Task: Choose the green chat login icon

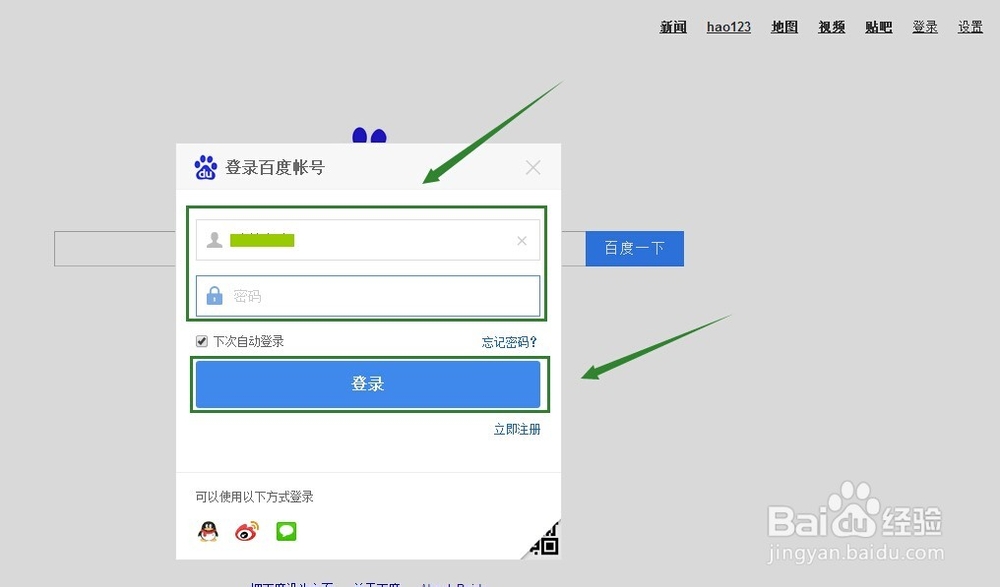Action: [x=286, y=532]
